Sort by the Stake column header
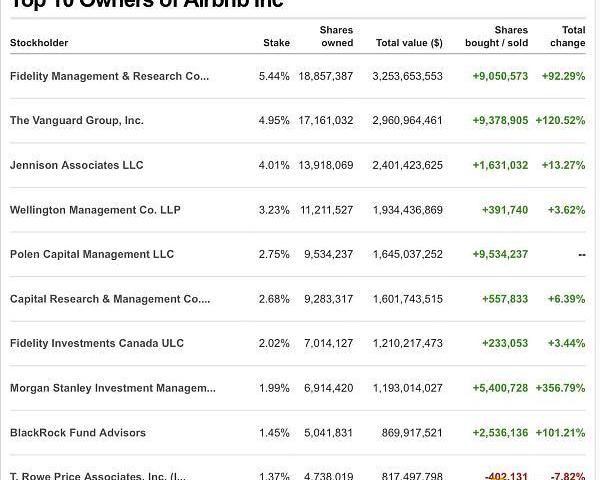 pos(276,43)
